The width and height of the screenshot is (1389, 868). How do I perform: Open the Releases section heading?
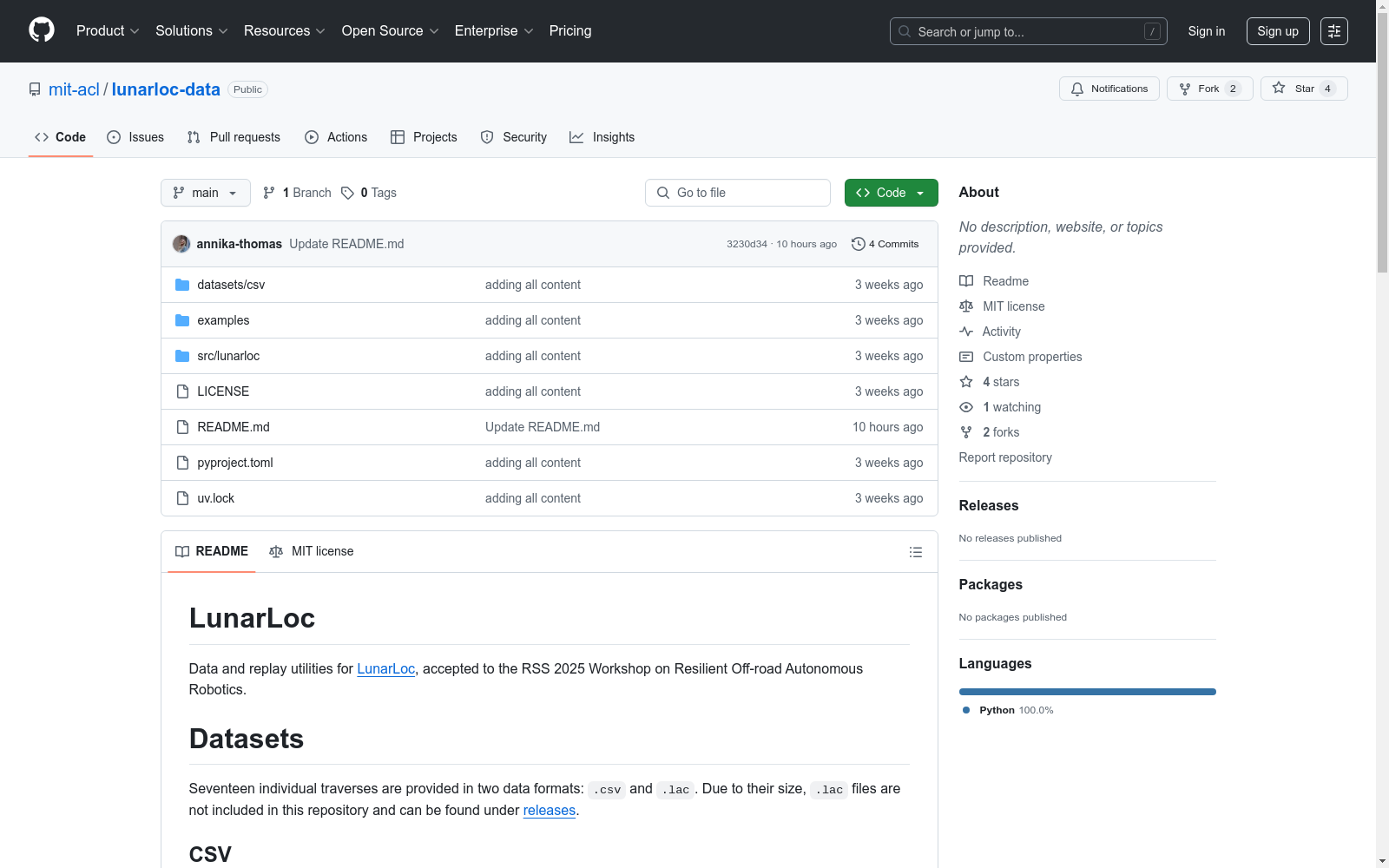(x=989, y=505)
